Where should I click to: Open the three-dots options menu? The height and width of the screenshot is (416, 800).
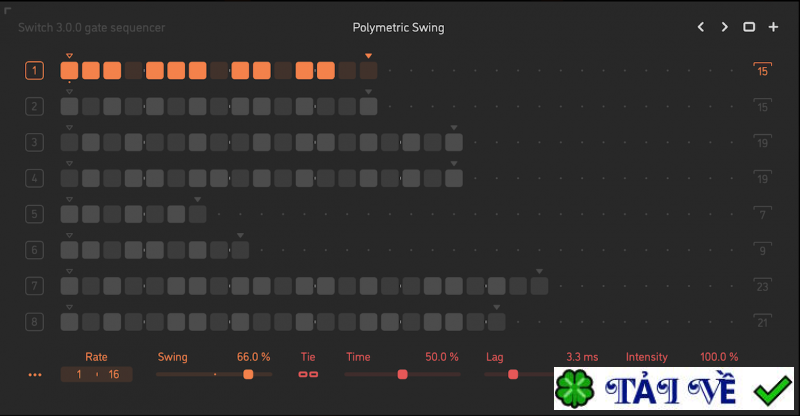[x=35, y=375]
